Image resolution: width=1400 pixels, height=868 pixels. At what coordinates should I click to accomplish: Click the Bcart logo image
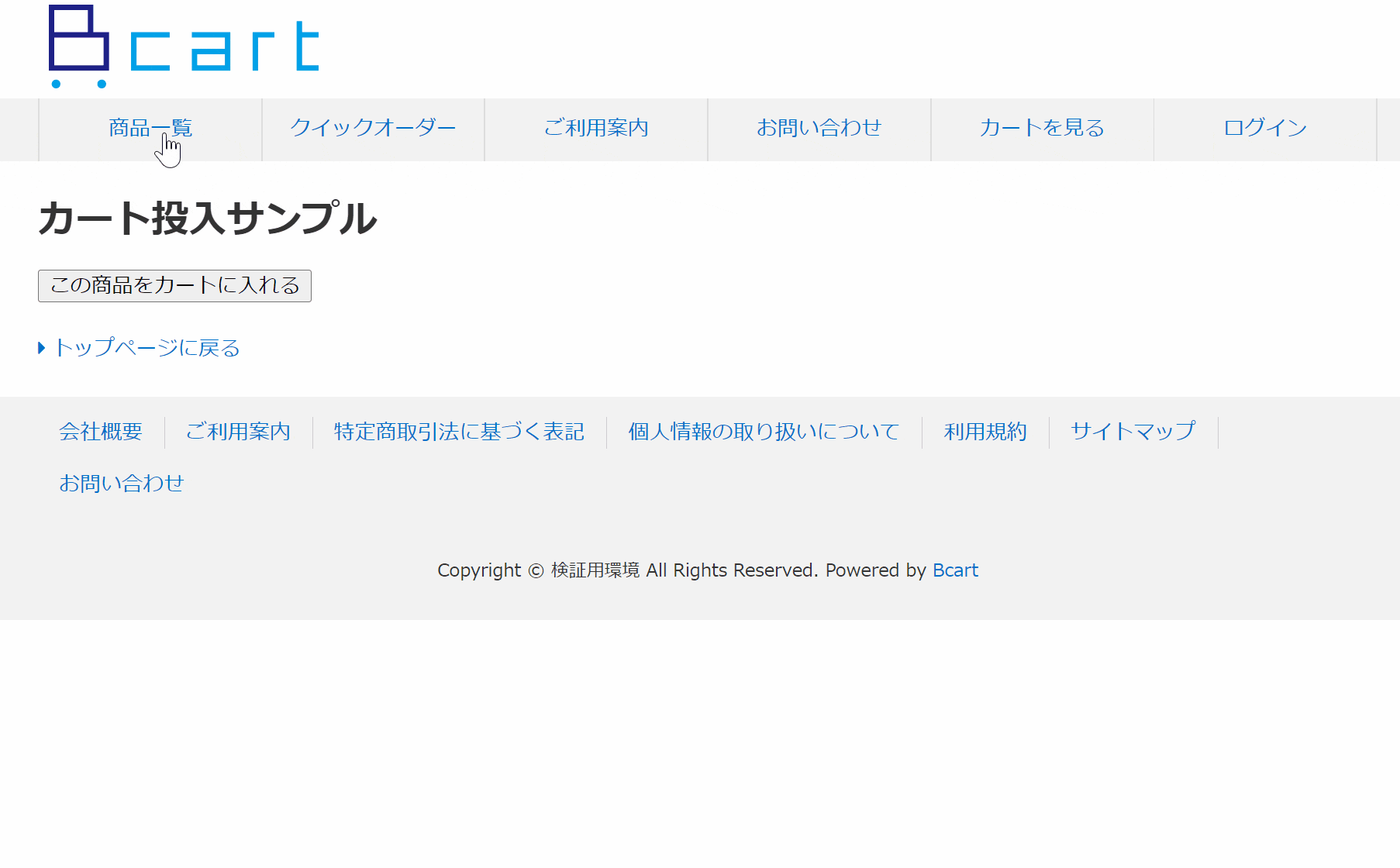click(184, 46)
